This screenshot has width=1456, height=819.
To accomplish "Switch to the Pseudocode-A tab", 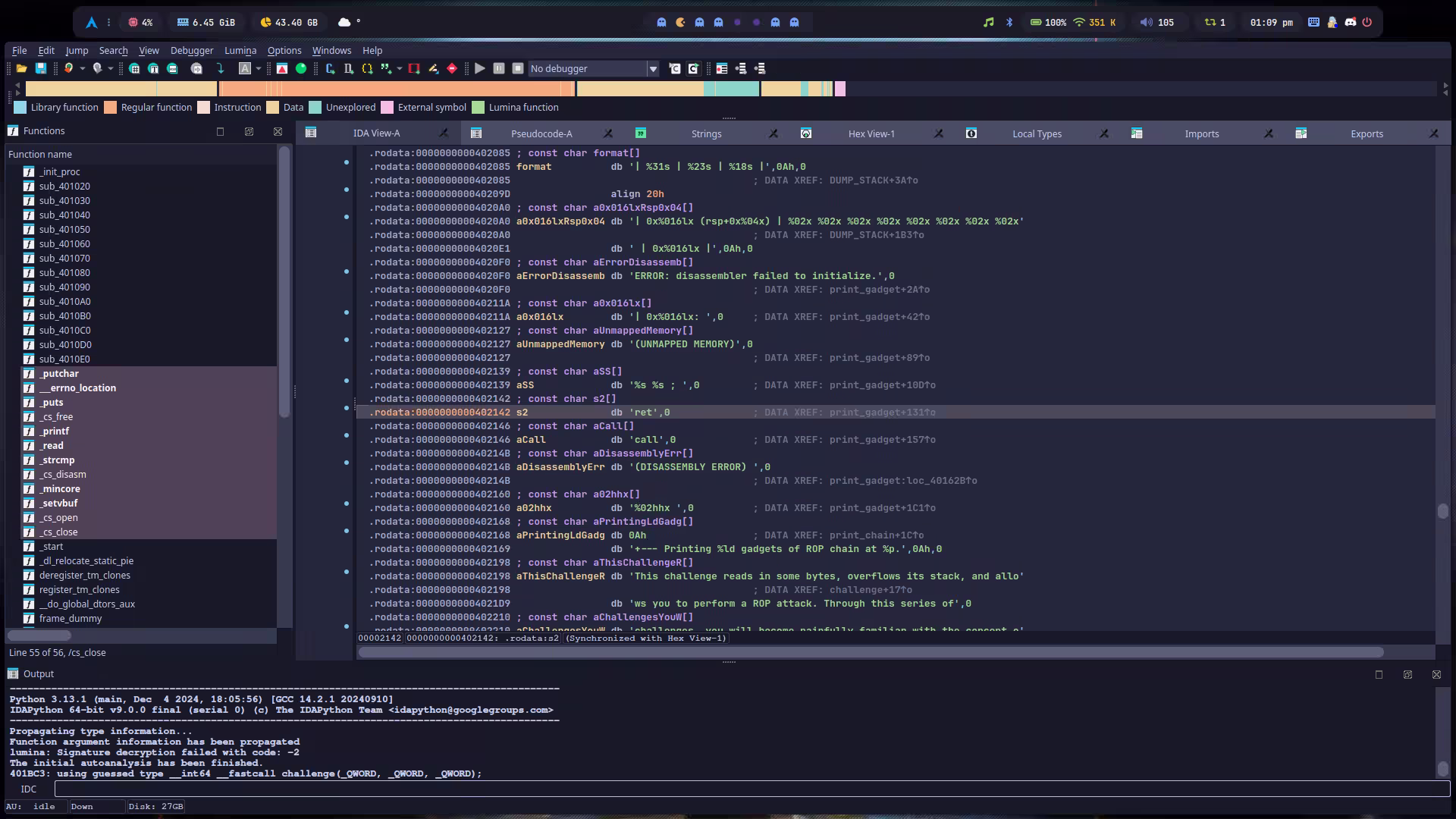I will 541,133.
